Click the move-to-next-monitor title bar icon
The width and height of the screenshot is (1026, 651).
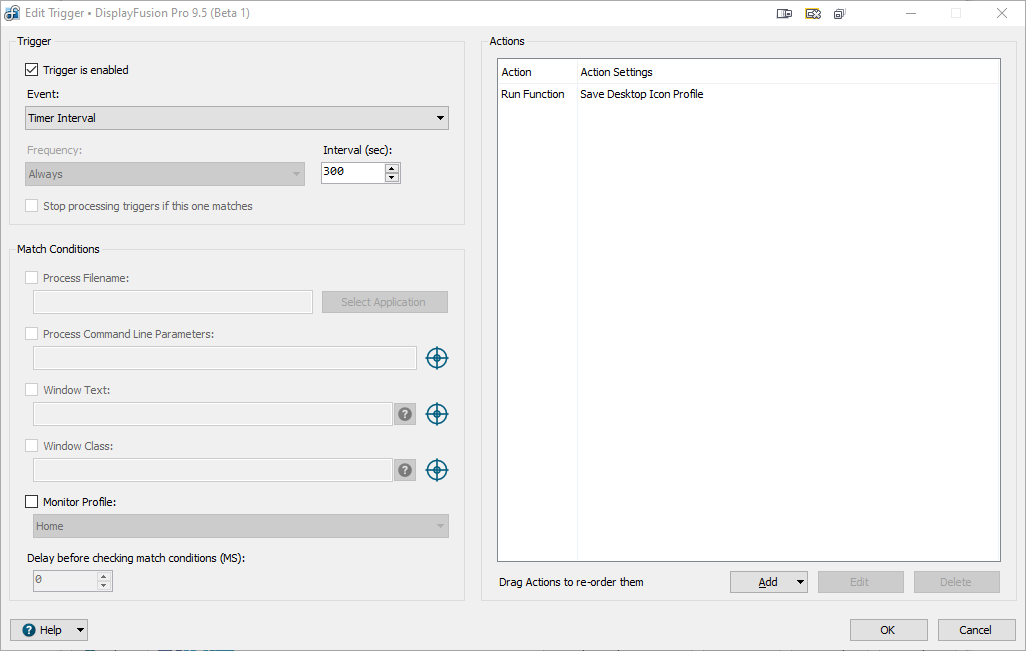(784, 13)
